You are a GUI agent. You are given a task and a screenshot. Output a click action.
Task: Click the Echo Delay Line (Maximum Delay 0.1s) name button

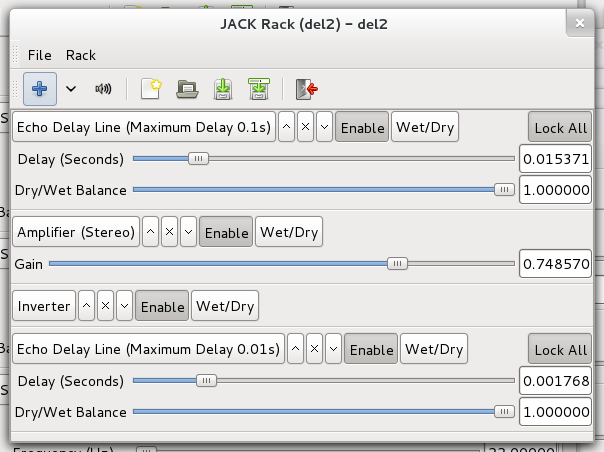coord(144,127)
